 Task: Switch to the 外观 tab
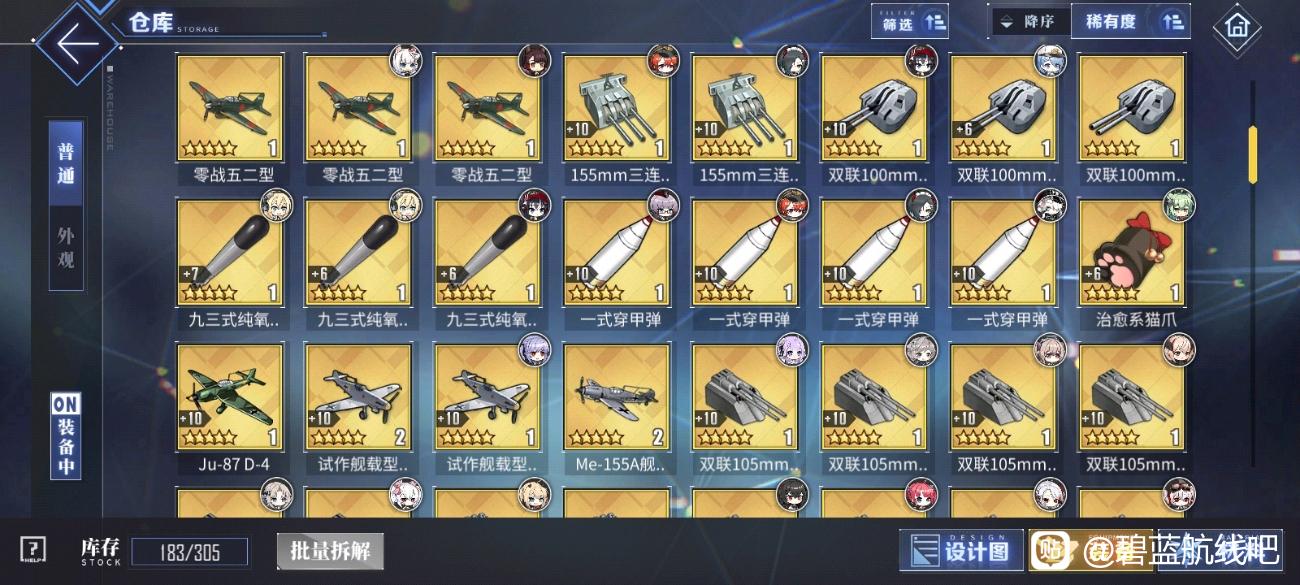[66, 248]
